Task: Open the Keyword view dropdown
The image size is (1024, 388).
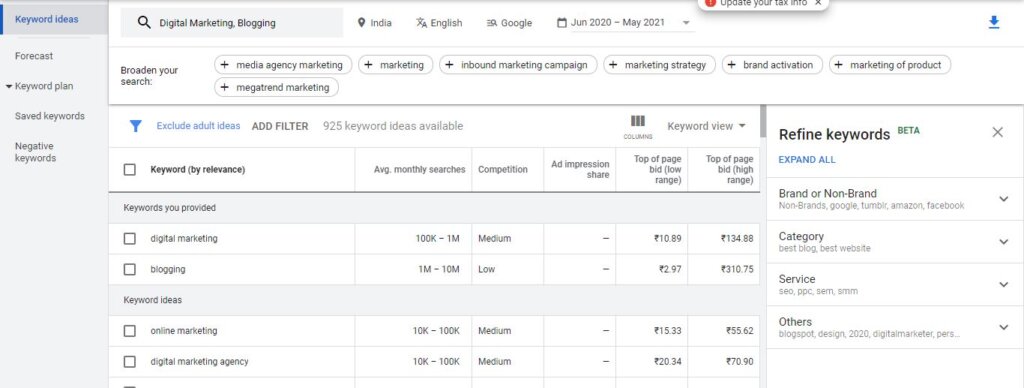Action: [x=706, y=126]
